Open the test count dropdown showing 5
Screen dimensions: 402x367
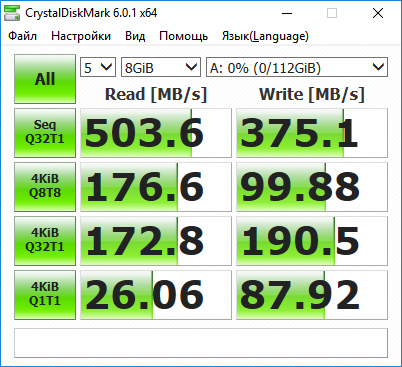98,67
